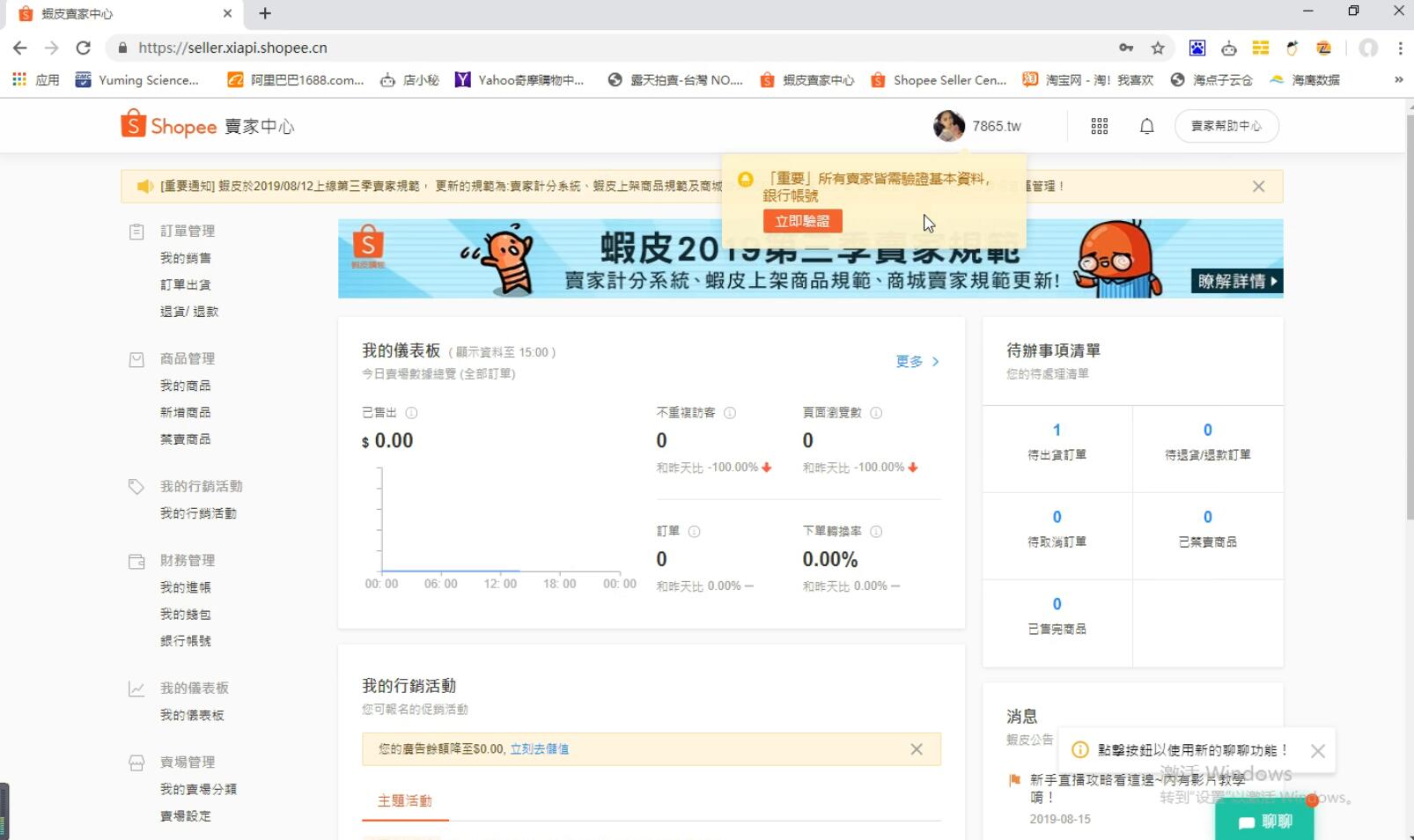Open the password key icon
This screenshot has width=1414, height=840.
click(1126, 48)
